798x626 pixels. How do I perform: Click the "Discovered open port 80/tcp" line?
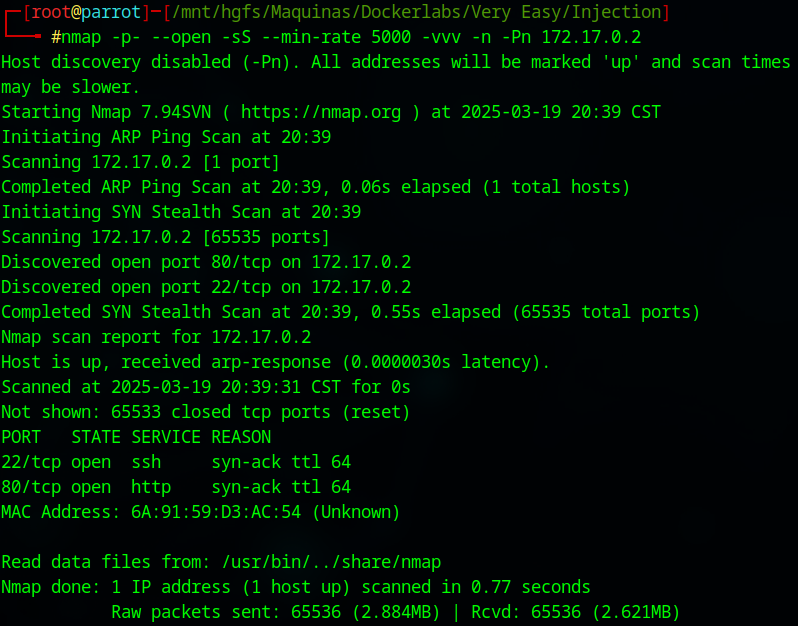click(206, 262)
